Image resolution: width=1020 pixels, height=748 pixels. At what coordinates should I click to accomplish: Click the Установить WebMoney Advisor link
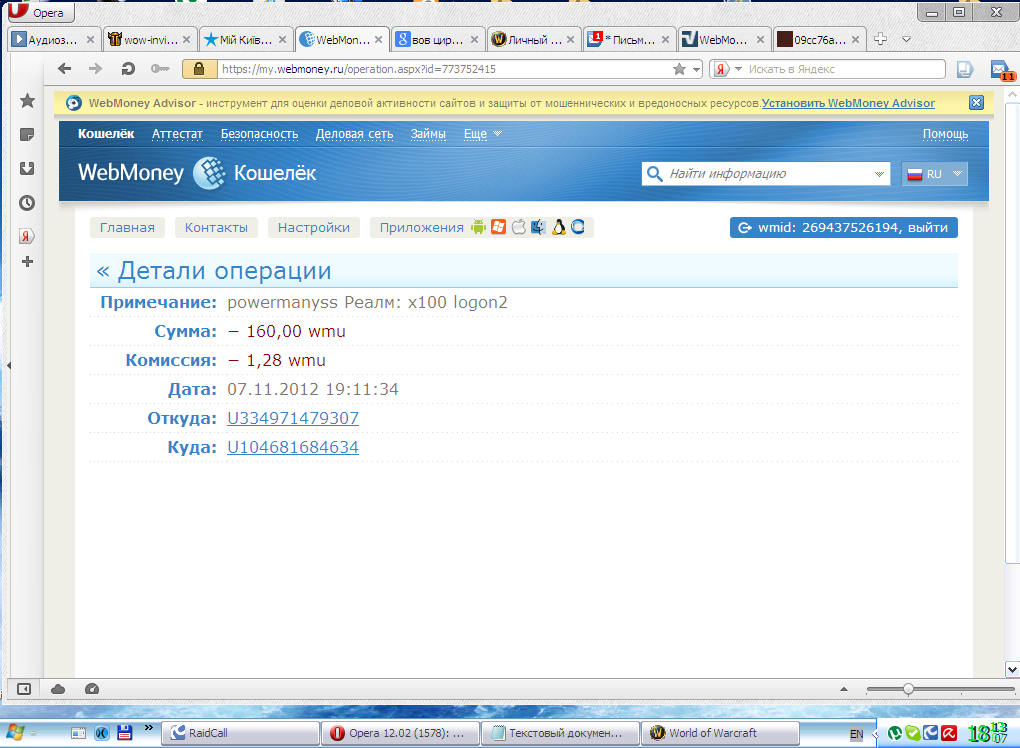[x=848, y=103]
